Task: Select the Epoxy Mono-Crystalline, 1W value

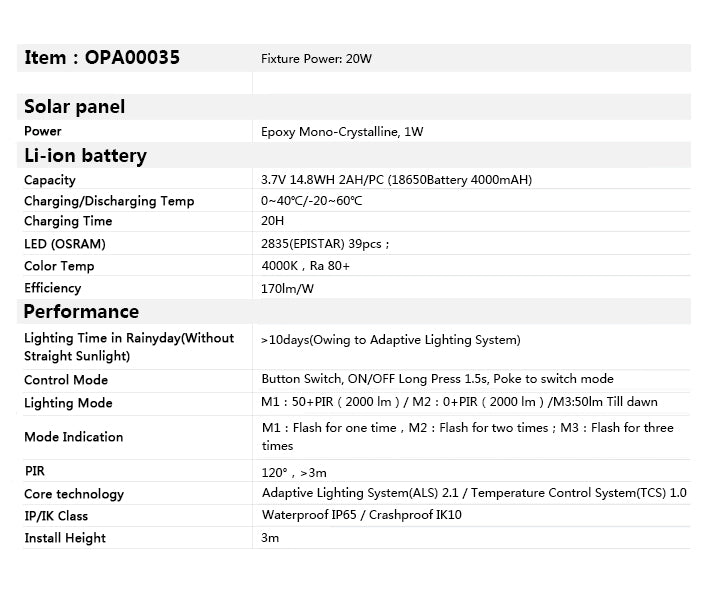Action: coord(349,132)
